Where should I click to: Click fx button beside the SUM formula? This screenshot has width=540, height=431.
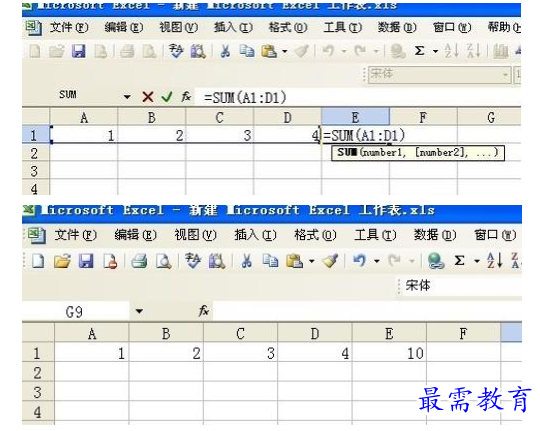186,97
